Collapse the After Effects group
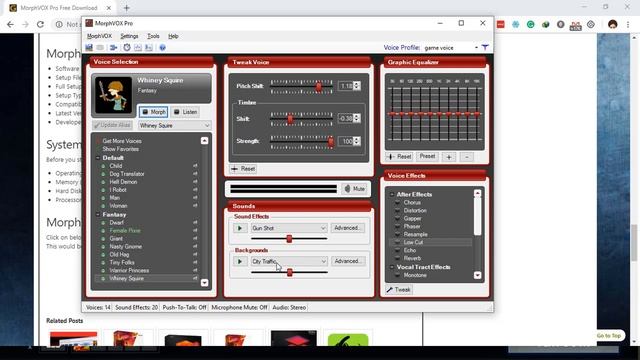640x360 pixels. click(x=392, y=195)
